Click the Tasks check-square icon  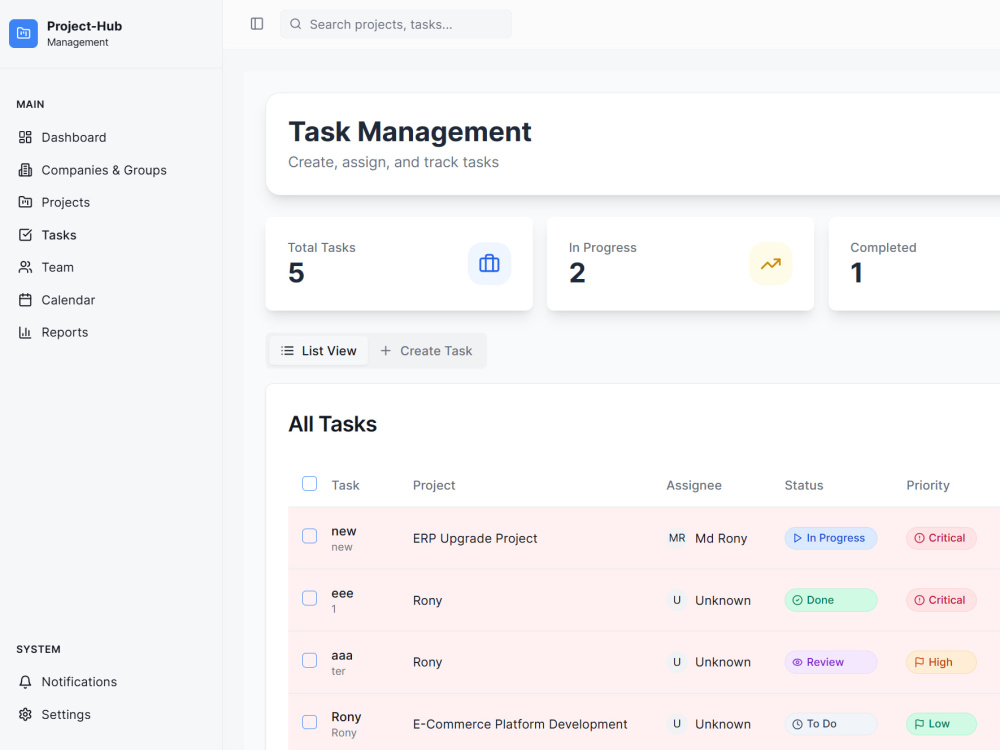(25, 235)
